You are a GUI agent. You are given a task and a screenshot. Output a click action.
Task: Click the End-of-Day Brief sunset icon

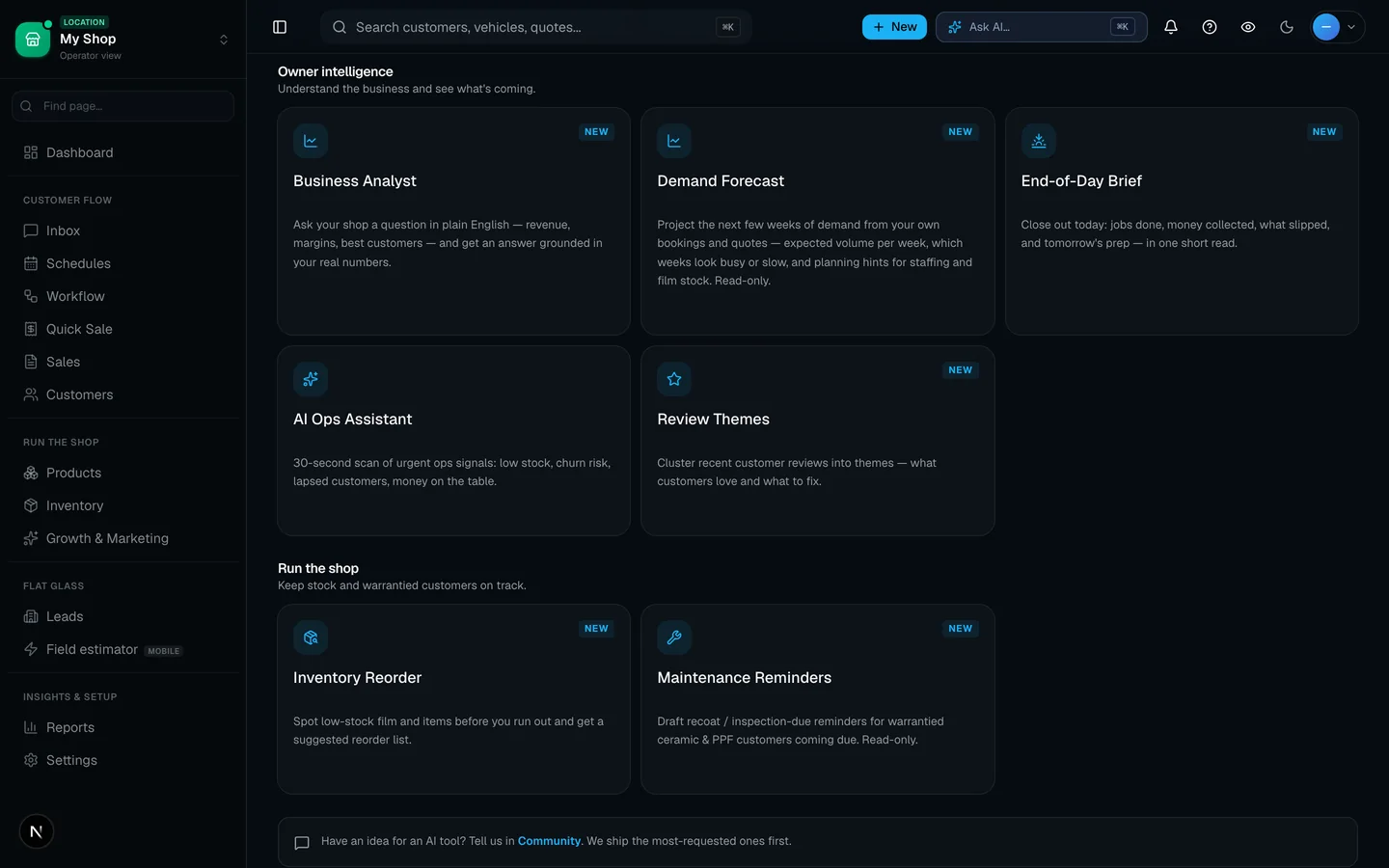pos(1039,141)
